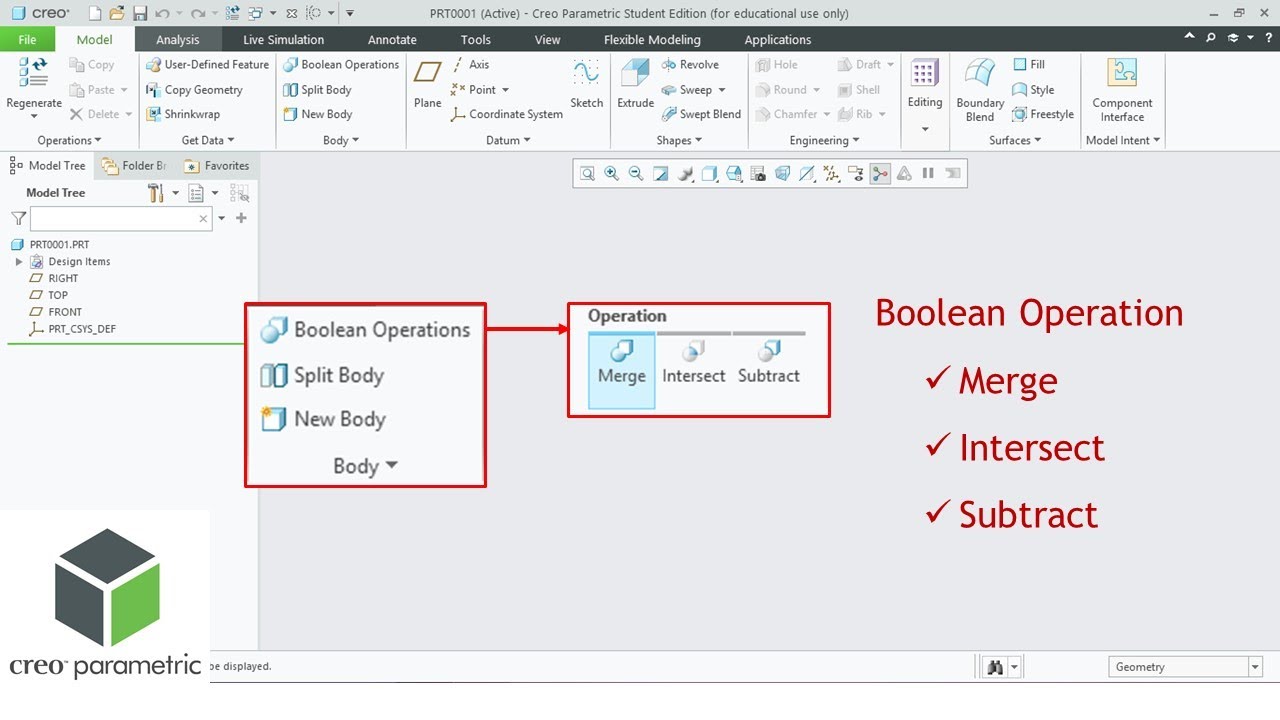Click the filter funnel icon in Model Tree
Image resolution: width=1280 pixels, height=720 pixels.
click(x=18, y=218)
